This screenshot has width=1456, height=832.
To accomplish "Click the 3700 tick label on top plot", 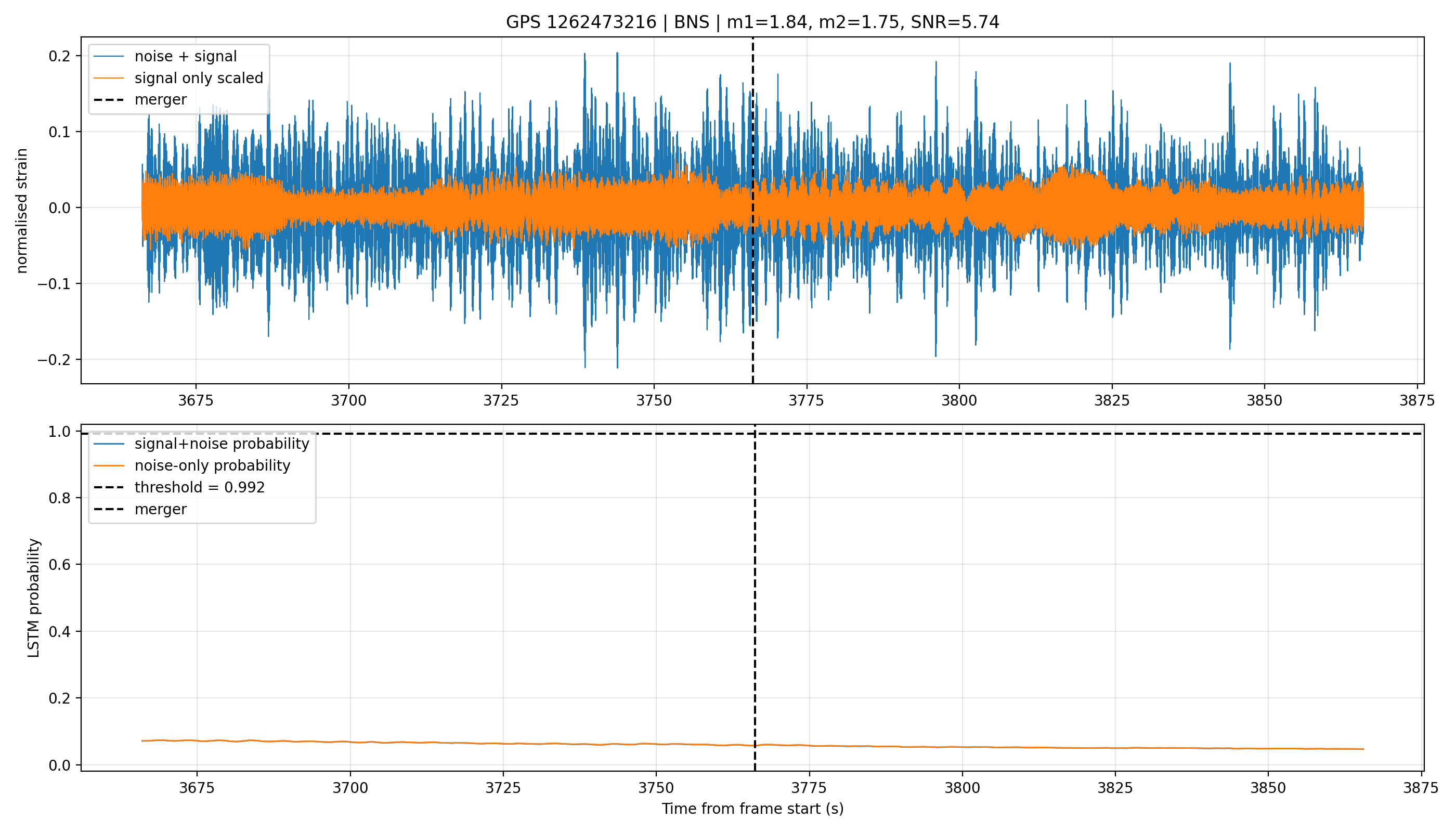I will click(x=348, y=400).
